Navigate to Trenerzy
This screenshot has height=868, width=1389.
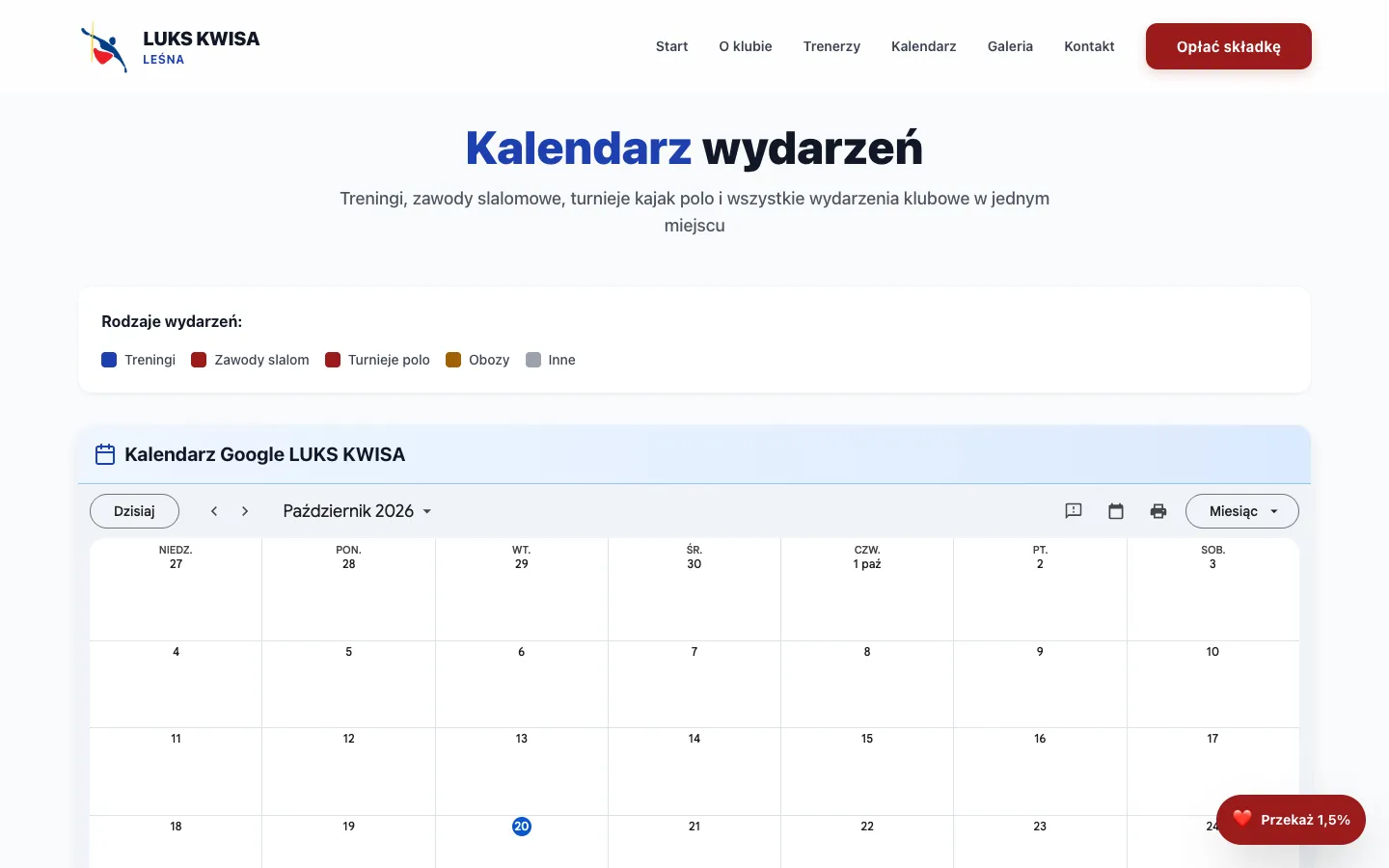click(831, 46)
